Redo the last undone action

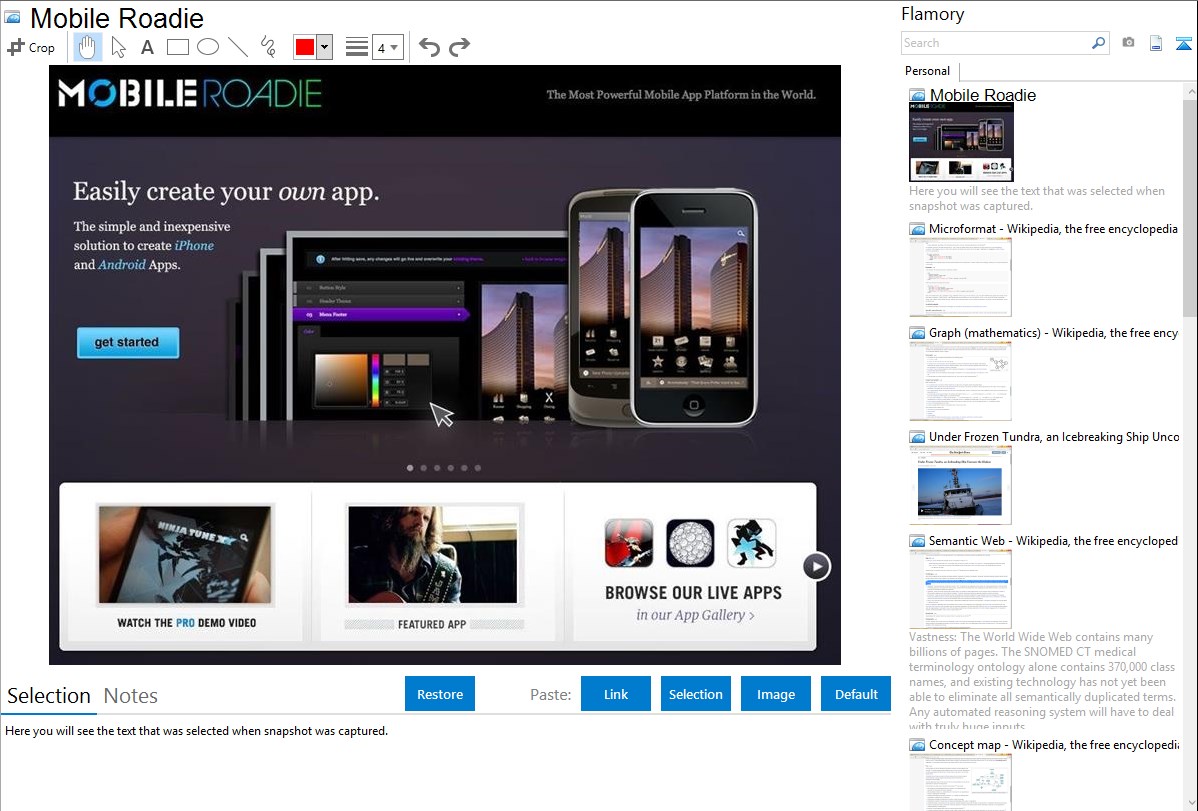459,47
